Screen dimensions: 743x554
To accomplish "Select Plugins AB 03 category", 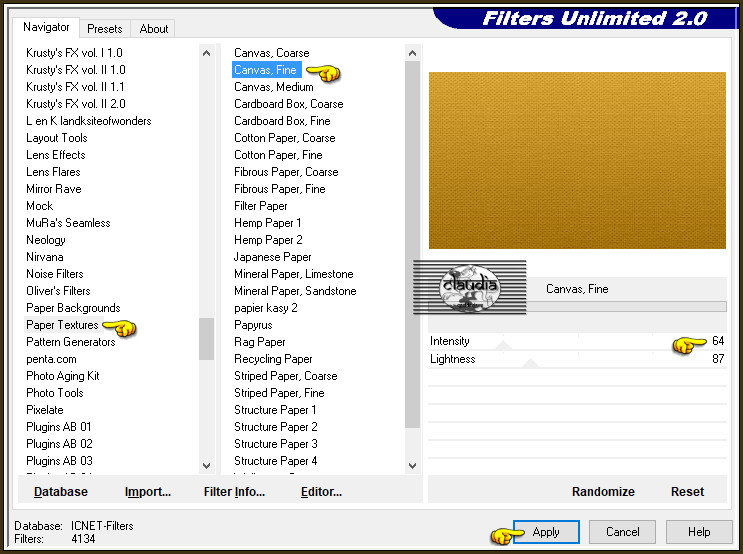I will coord(59,461).
